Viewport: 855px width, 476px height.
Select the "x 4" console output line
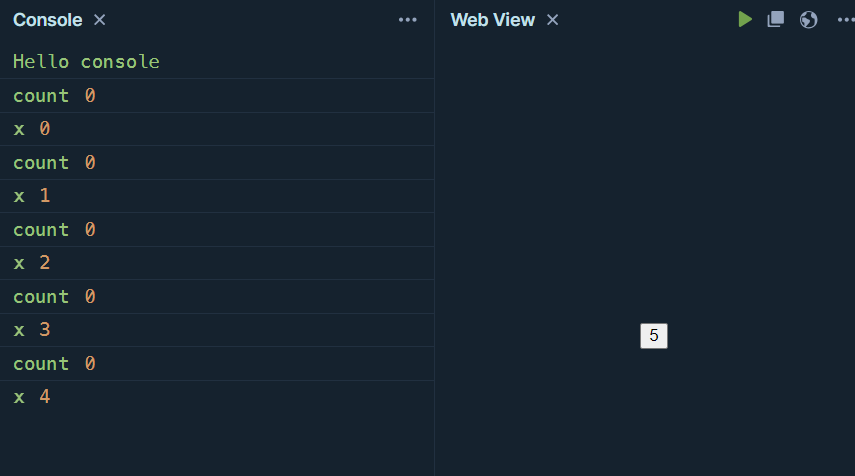pyautogui.click(x=31, y=397)
